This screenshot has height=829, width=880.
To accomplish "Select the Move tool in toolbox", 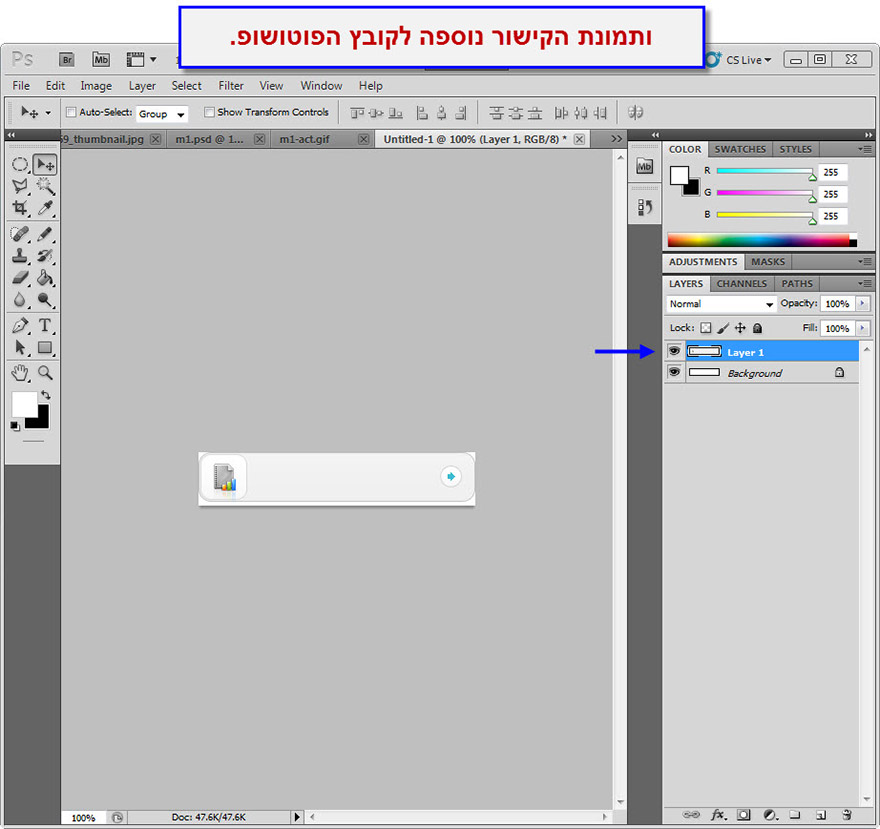I will pos(45,164).
